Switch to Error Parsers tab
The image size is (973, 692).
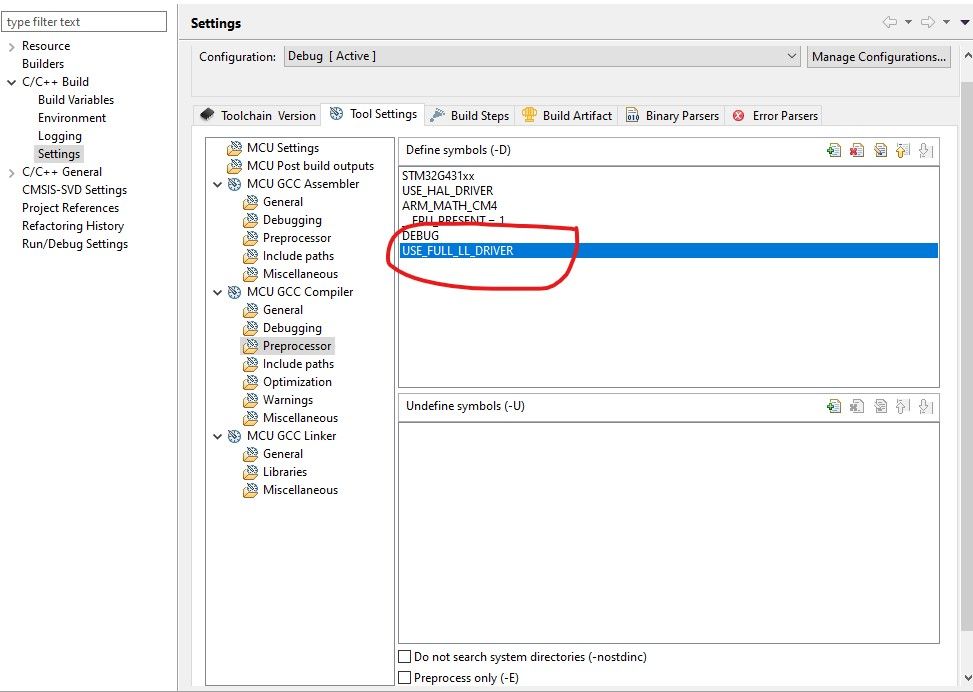click(775, 115)
